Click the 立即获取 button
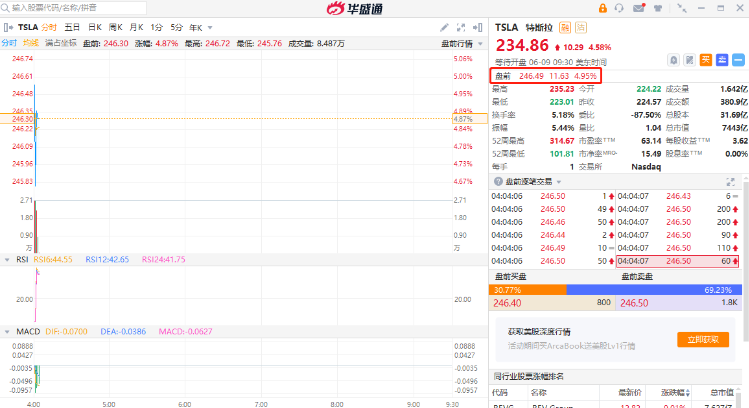The height and width of the screenshot is (408, 749). click(702, 339)
